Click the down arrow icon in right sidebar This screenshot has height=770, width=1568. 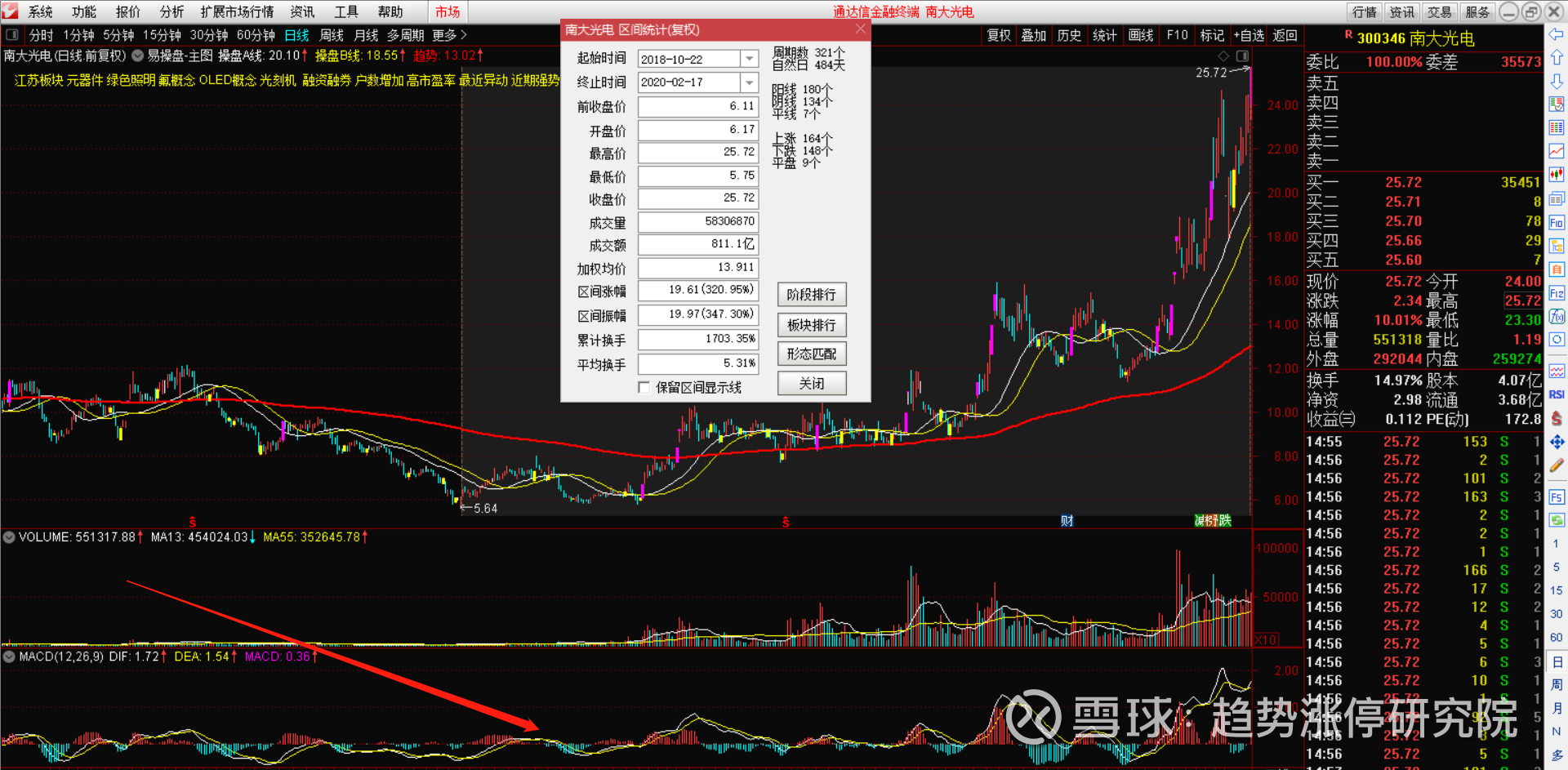point(1557,82)
